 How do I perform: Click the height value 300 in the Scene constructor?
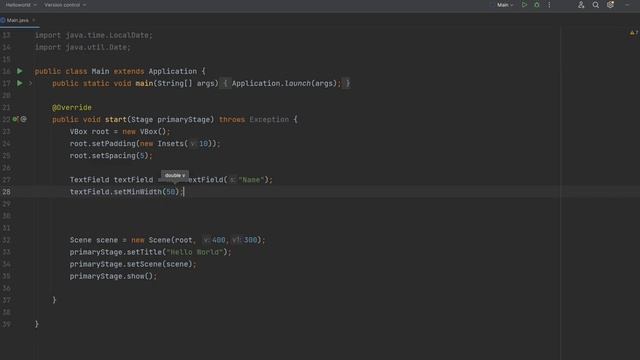(250, 240)
